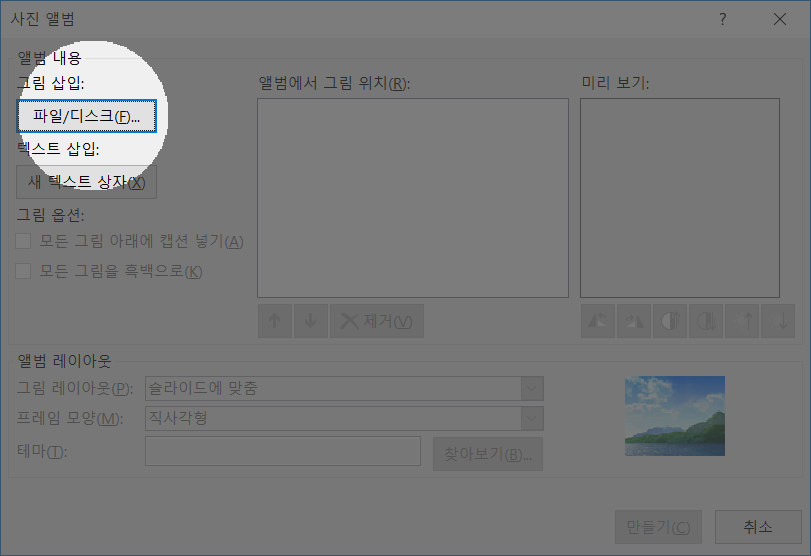Rotate picture clockwise icon
The image size is (811, 556).
coord(634,321)
